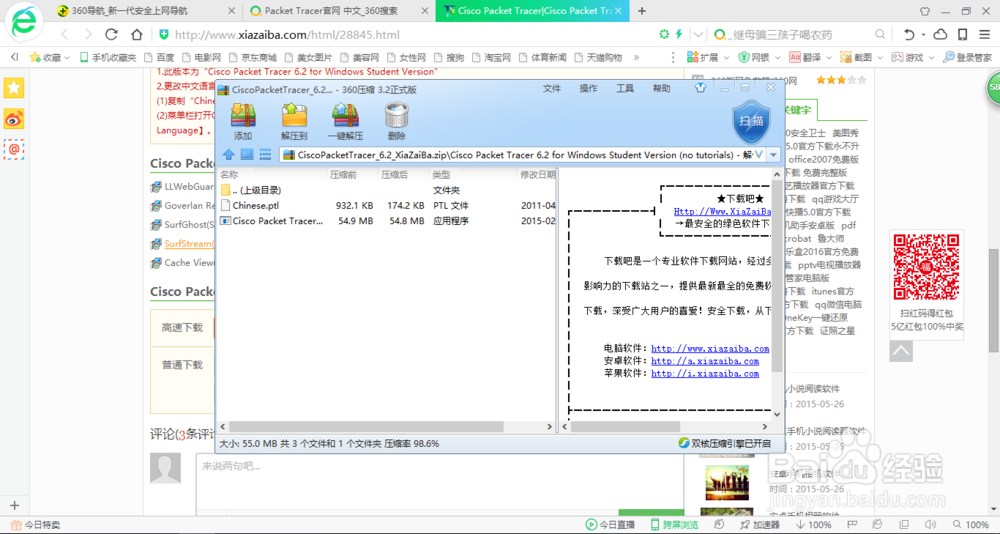
Task: Click the Weibo sidebar icon
Action: click(x=14, y=119)
